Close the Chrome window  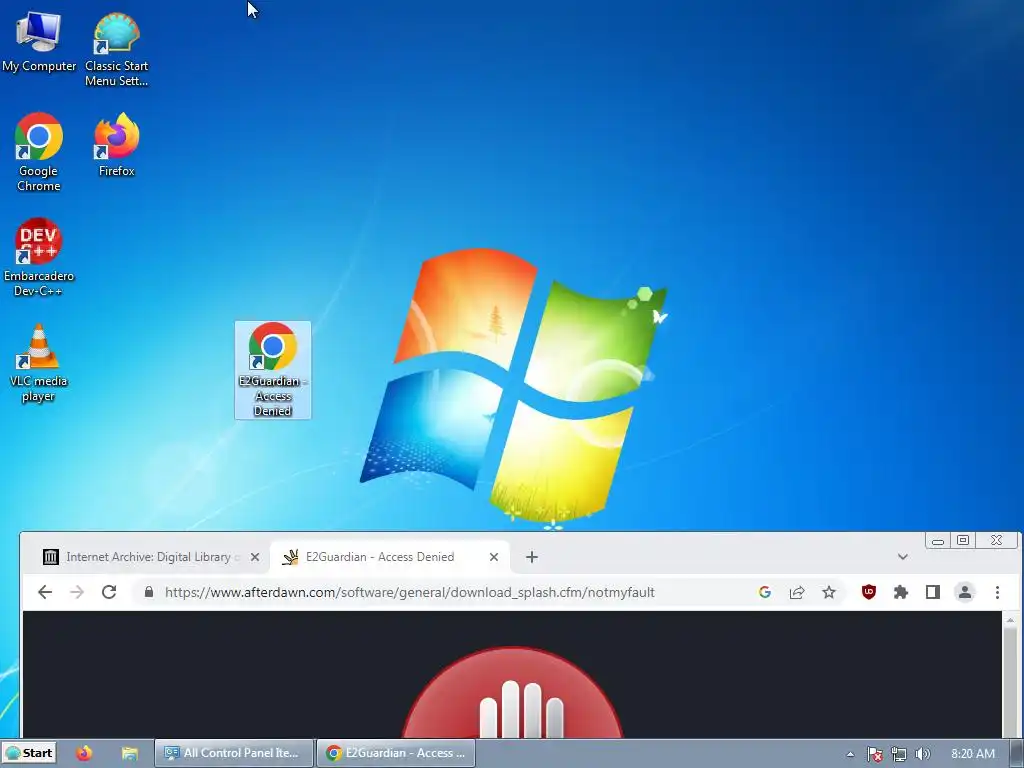point(997,540)
